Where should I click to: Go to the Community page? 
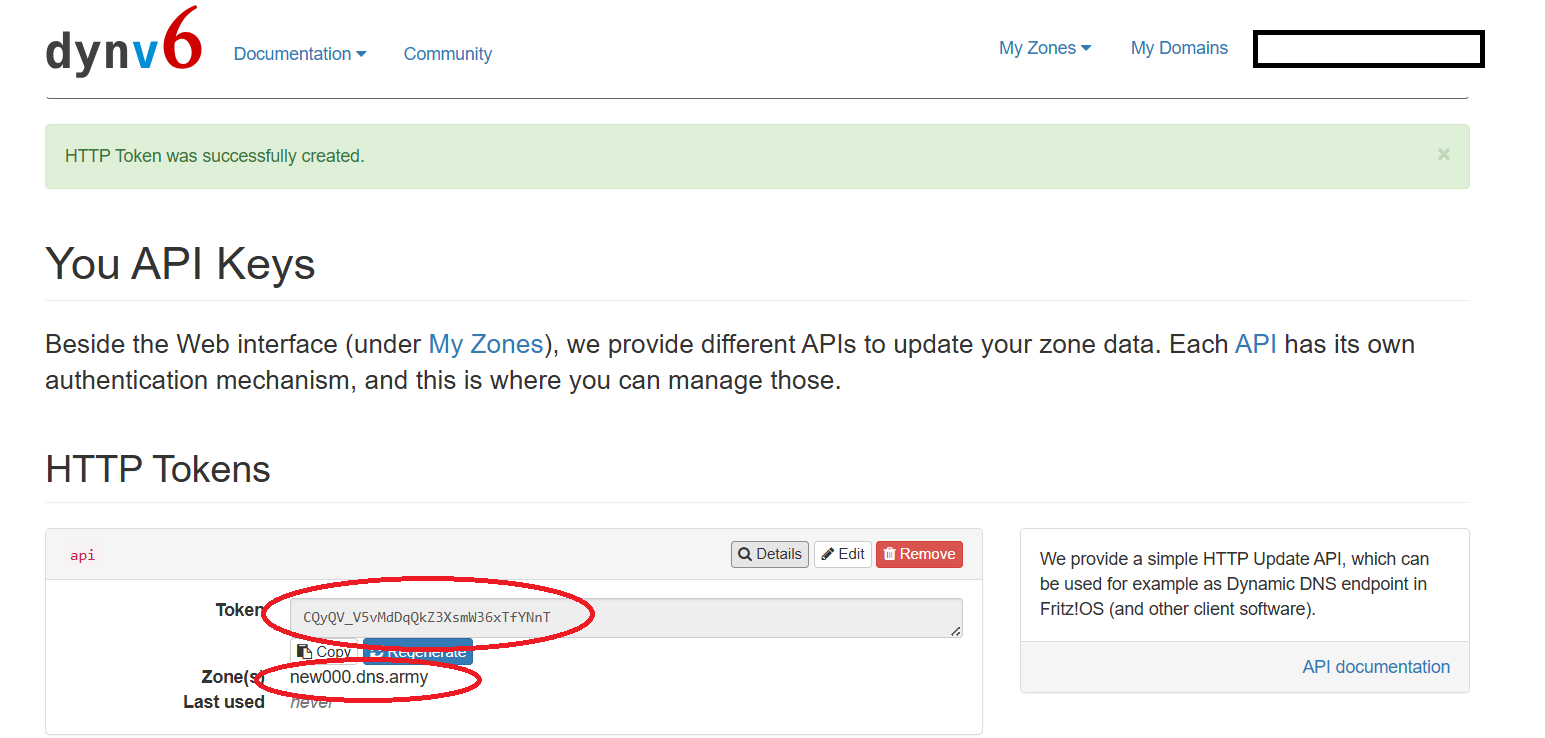point(447,54)
